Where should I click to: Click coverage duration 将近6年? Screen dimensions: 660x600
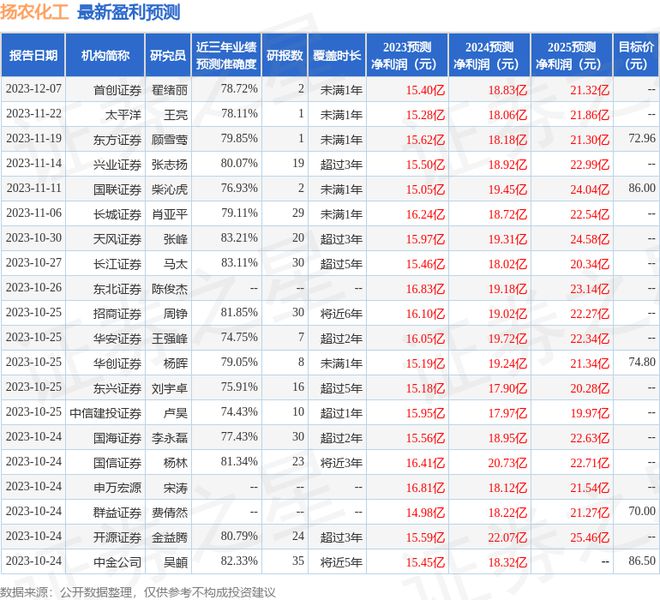click(x=341, y=313)
